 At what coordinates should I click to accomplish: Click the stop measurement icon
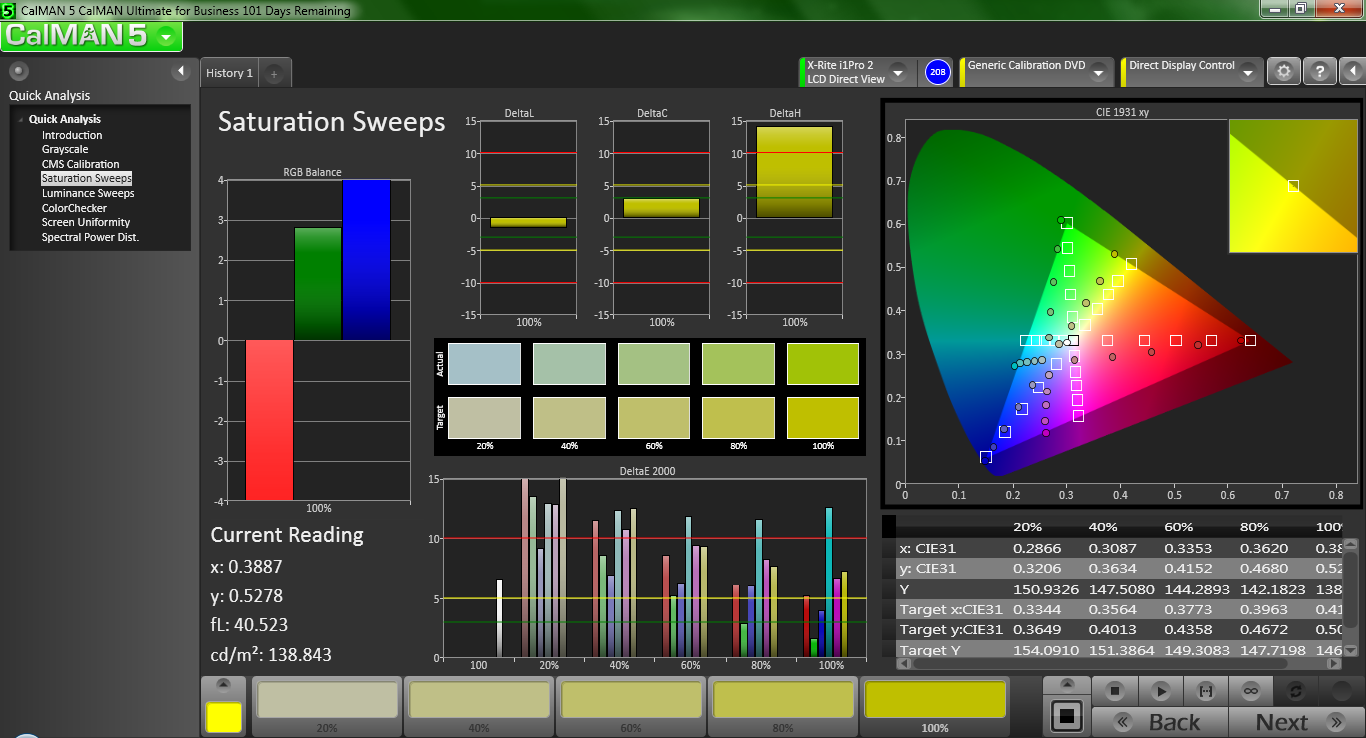[x=1116, y=691]
